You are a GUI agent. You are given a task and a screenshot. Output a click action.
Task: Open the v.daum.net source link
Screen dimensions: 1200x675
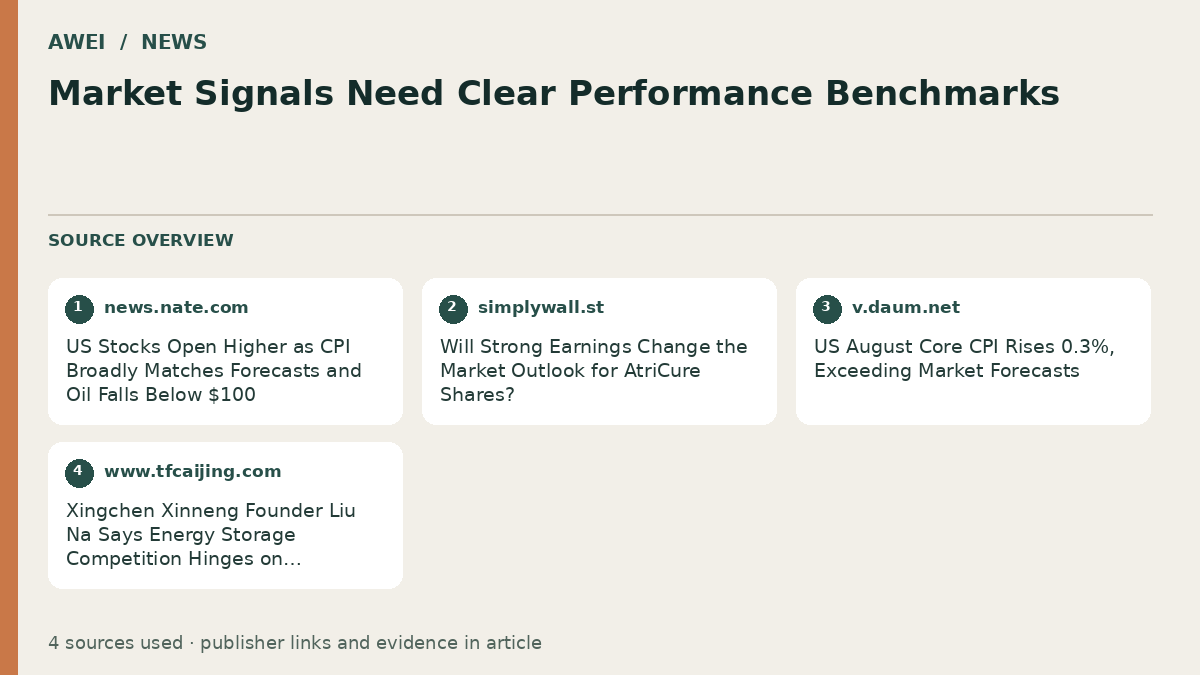[x=906, y=308]
